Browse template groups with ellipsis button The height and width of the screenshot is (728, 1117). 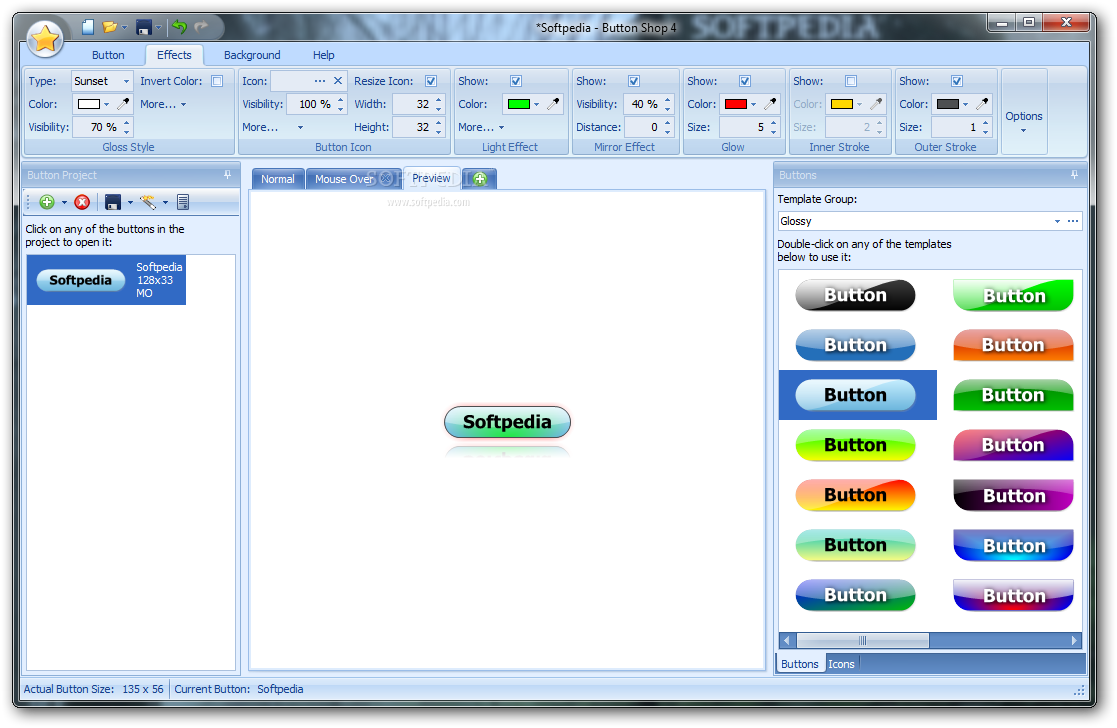[1073, 222]
